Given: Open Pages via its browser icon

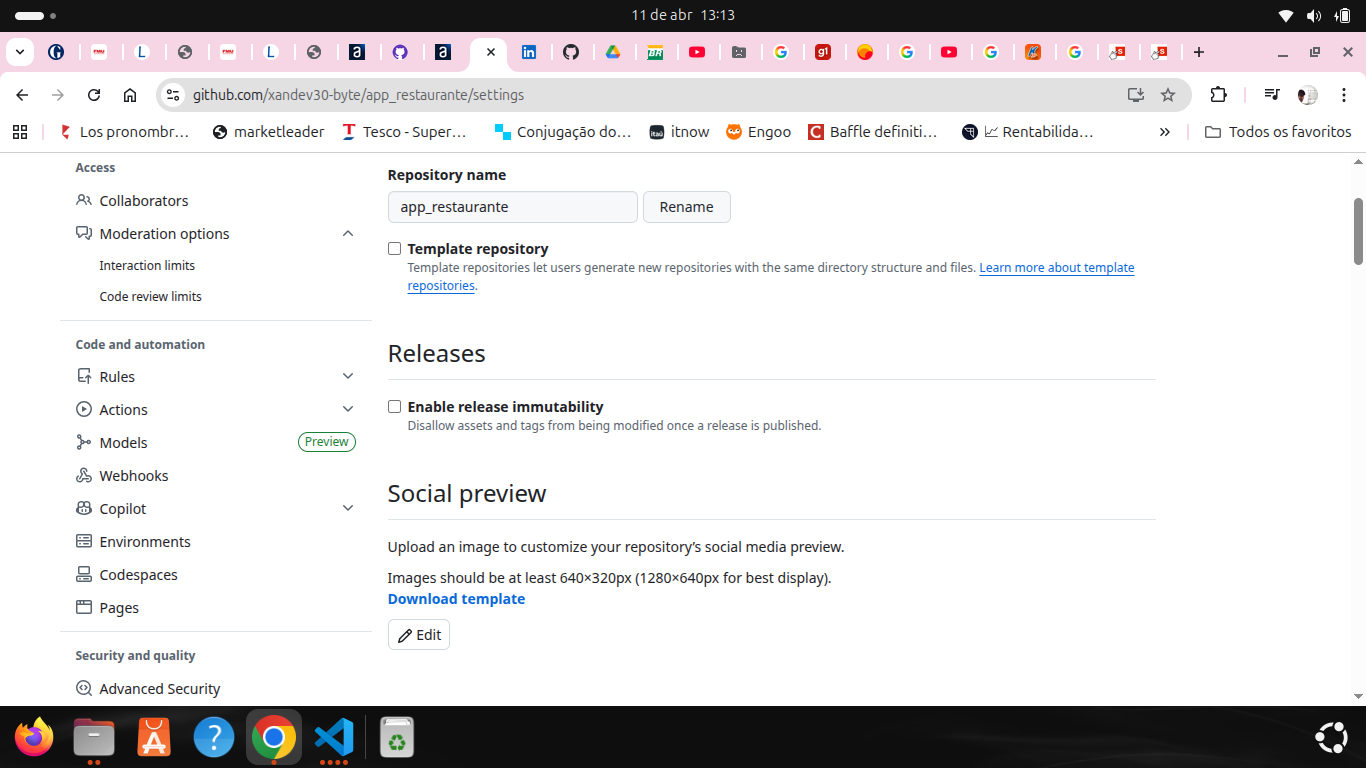Looking at the screenshot, I should (x=84, y=607).
